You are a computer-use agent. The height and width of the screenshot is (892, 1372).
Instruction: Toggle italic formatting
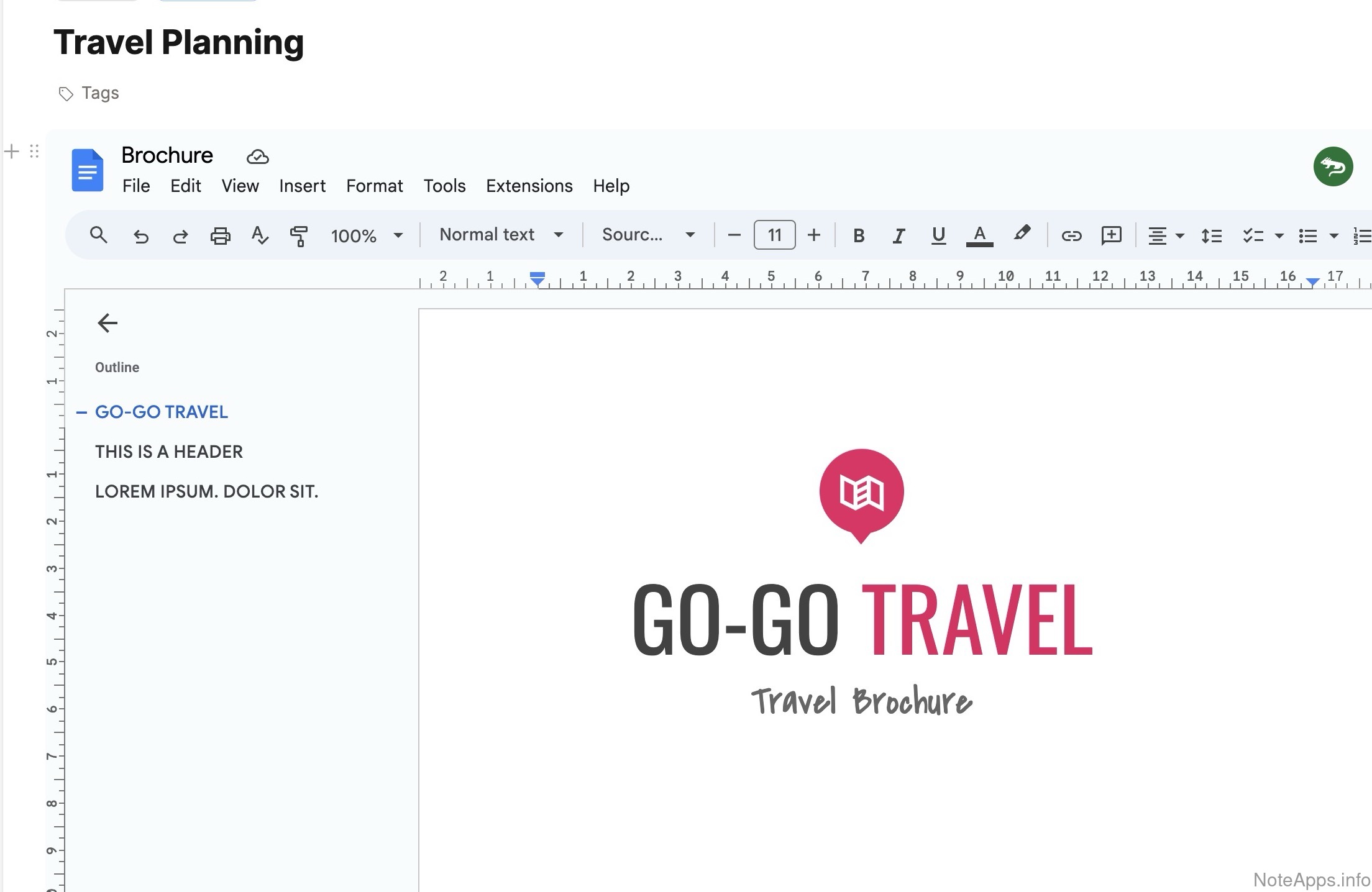click(x=899, y=236)
